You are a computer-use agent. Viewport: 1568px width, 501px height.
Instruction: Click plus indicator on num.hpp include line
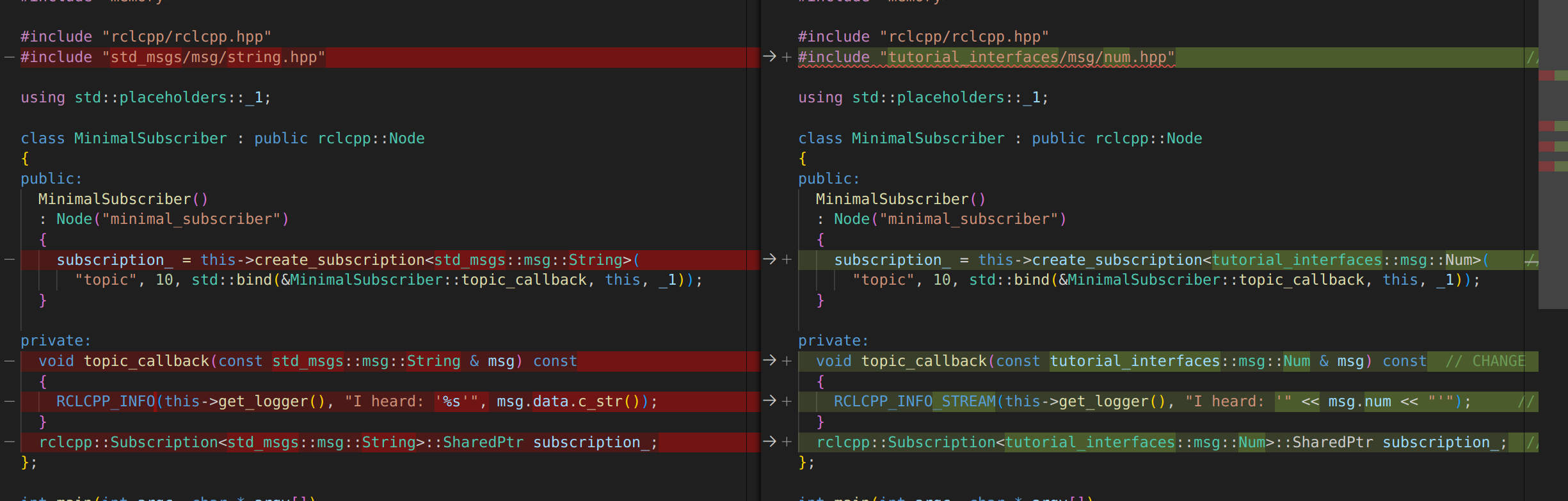pos(787,58)
